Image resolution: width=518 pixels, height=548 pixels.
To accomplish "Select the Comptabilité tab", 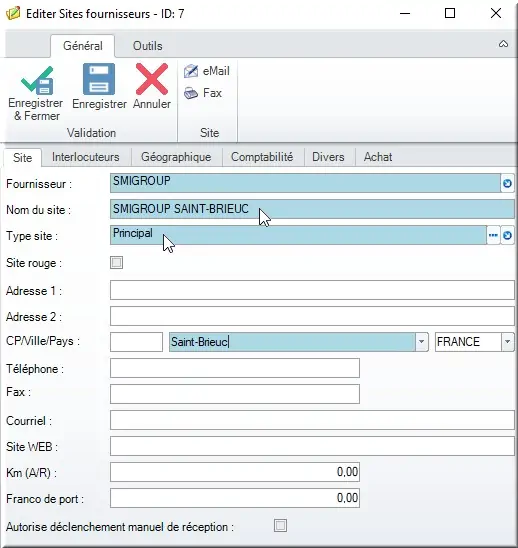I will click(x=262, y=157).
